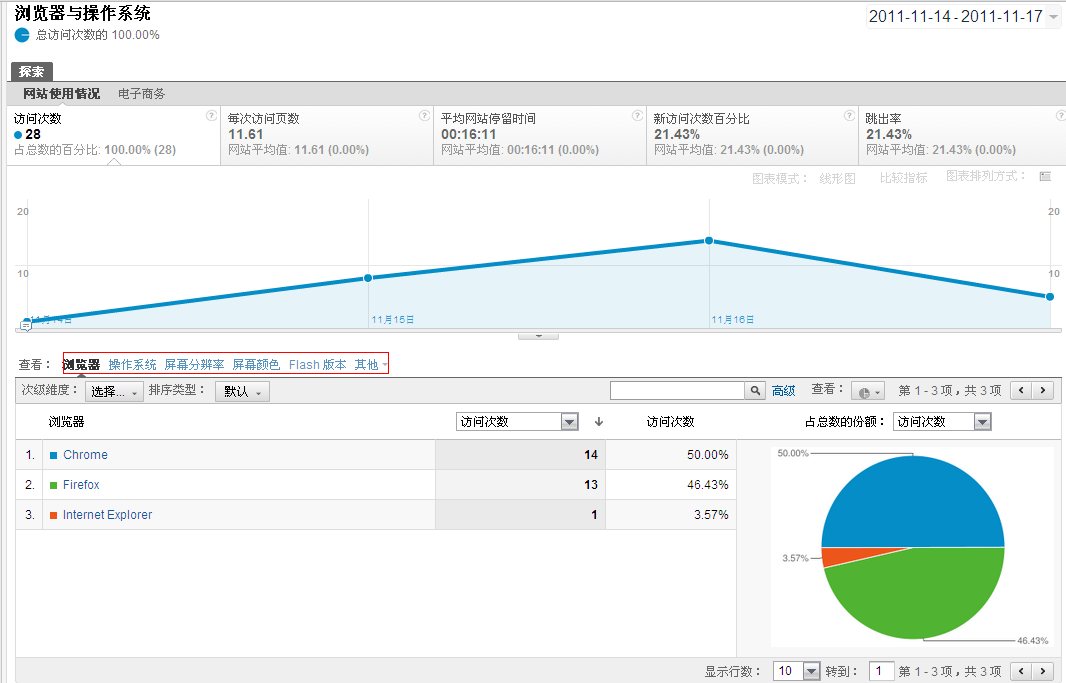This screenshot has height=683, width=1066.
Task: Open the 访问次数 metric column dropdown
Action: click(x=517, y=422)
